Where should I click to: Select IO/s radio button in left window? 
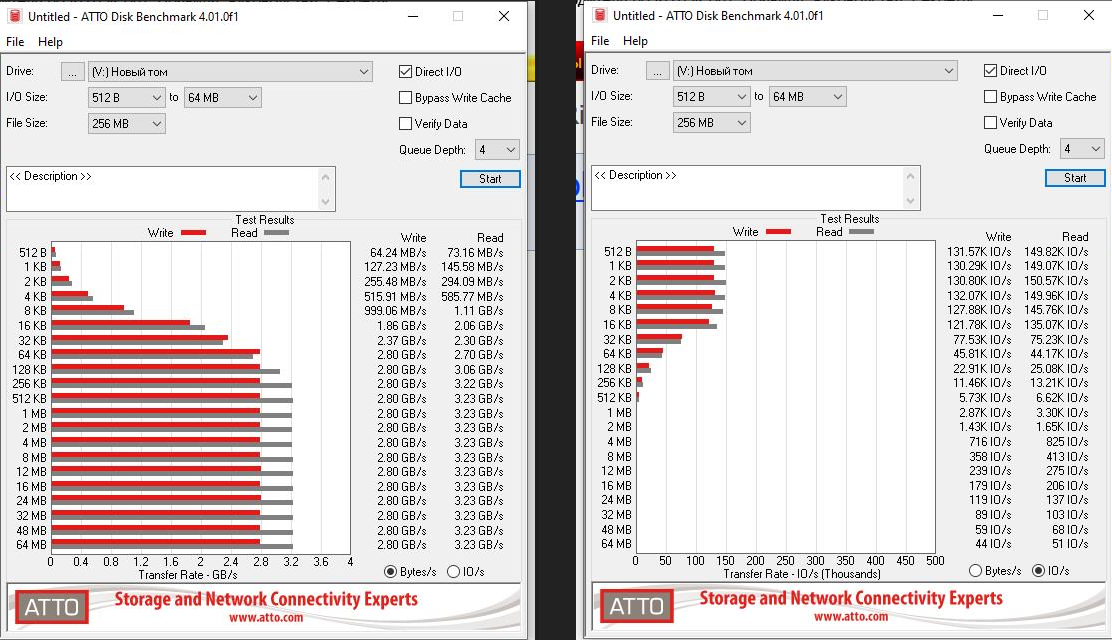pos(454,572)
